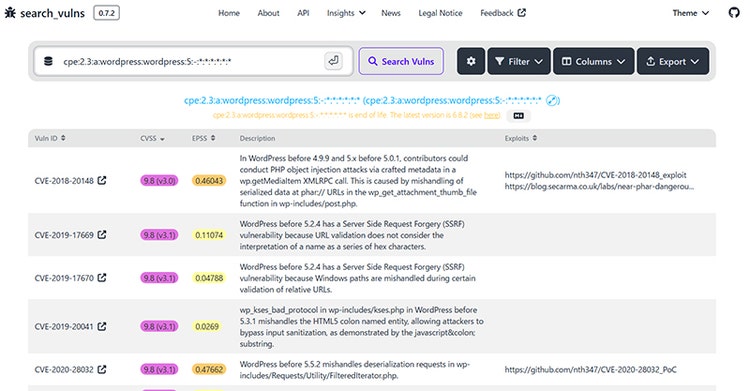Click the PHP object injection description text

click(358, 180)
